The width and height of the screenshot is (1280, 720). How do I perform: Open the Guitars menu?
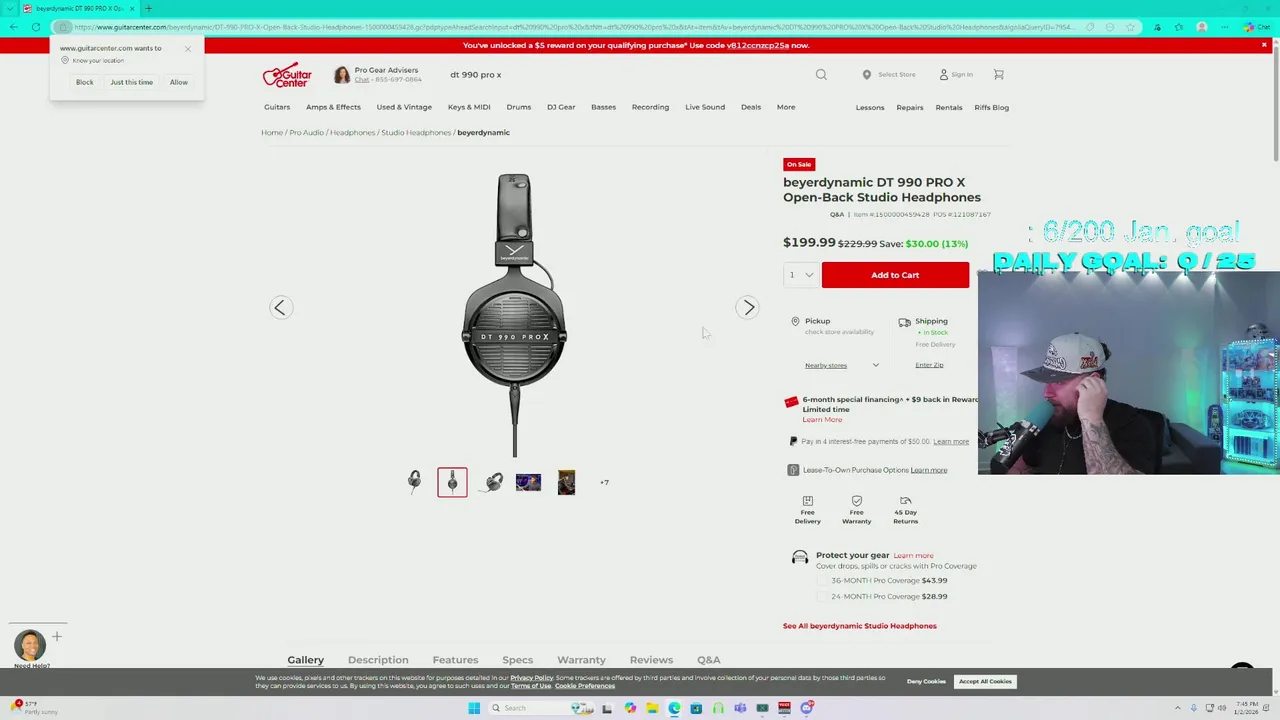point(277,107)
